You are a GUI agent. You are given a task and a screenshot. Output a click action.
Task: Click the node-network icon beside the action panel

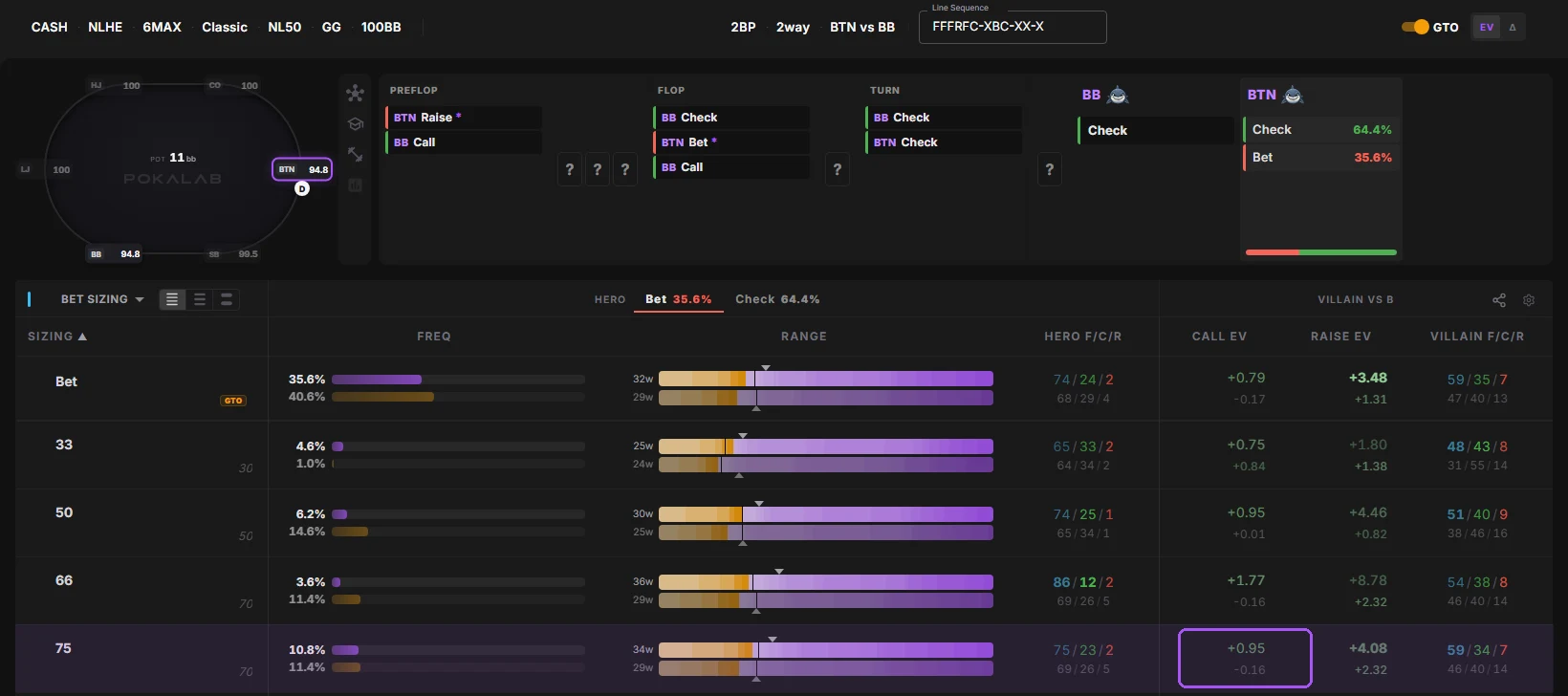click(355, 93)
